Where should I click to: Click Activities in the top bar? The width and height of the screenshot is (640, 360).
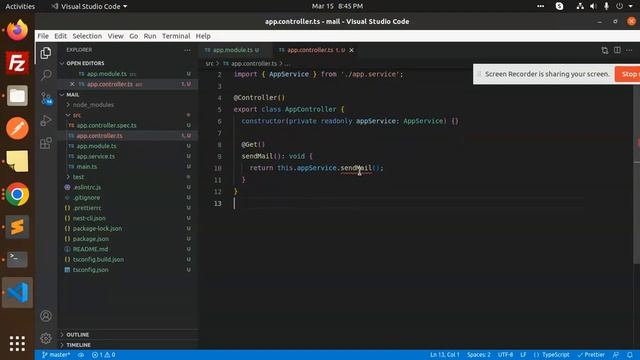(x=20, y=6)
